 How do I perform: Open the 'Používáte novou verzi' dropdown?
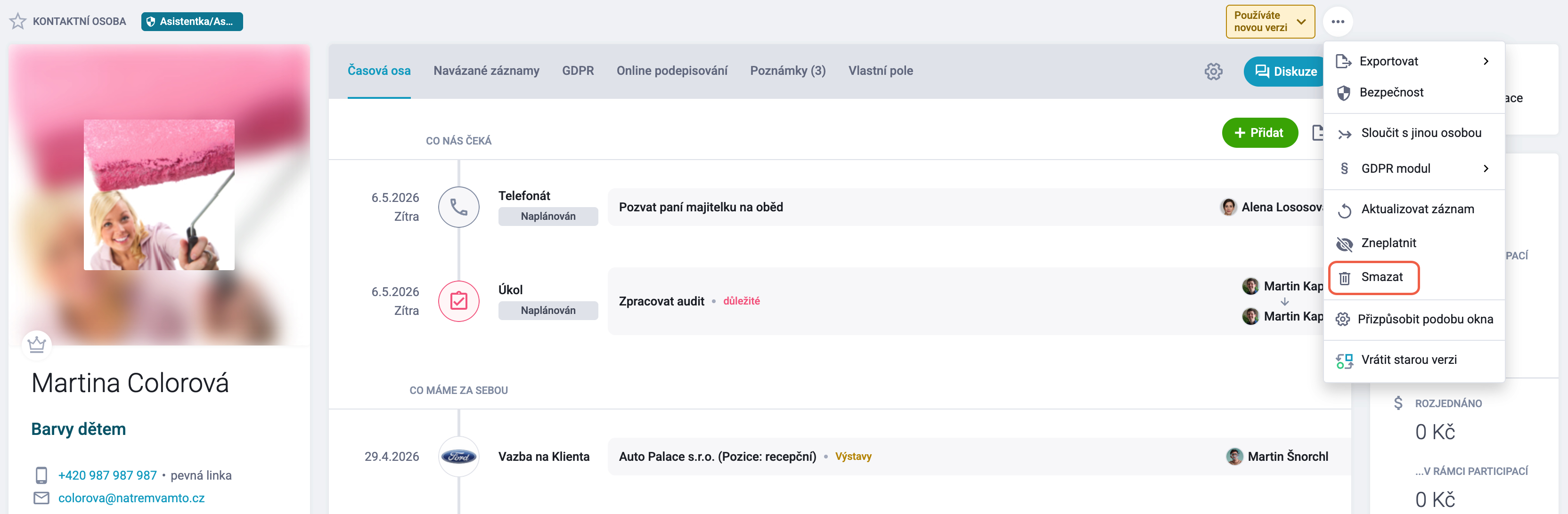point(1270,21)
